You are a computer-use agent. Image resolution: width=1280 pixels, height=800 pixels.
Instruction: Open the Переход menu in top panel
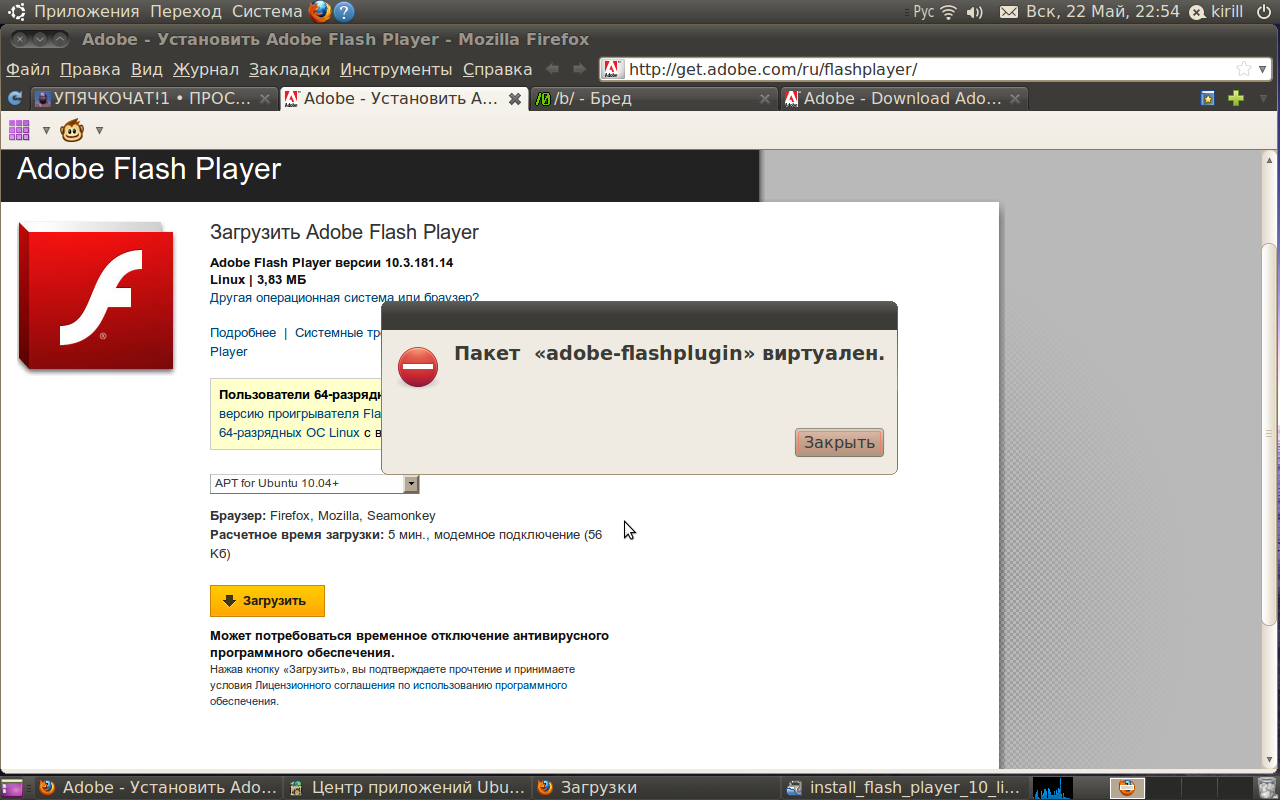point(185,11)
